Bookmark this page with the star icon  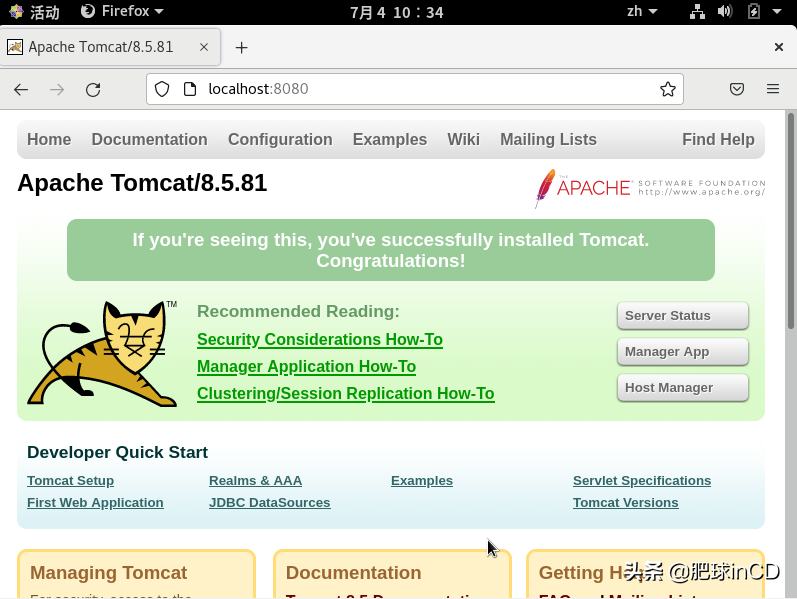pos(667,89)
